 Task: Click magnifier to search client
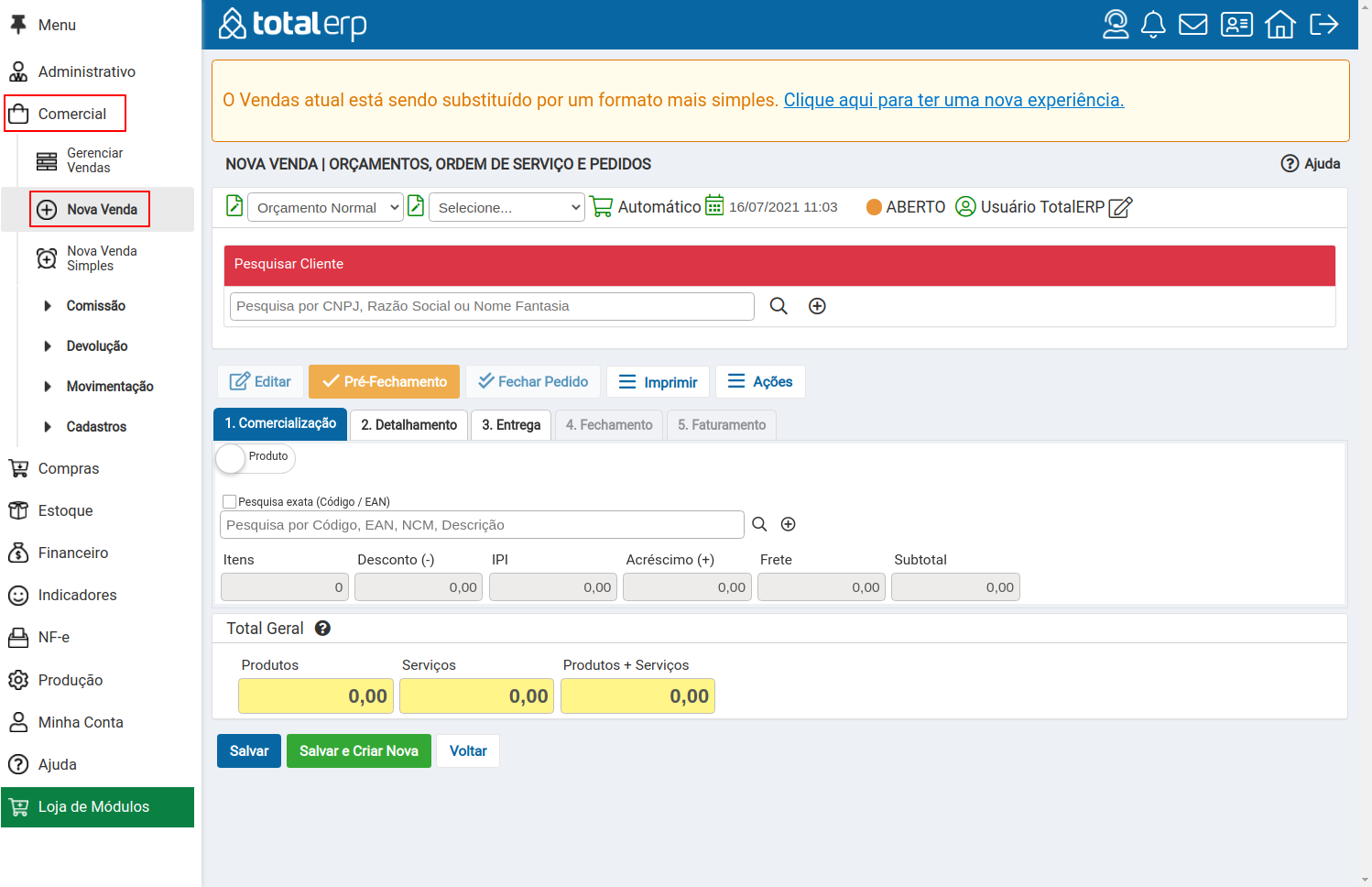[779, 306]
